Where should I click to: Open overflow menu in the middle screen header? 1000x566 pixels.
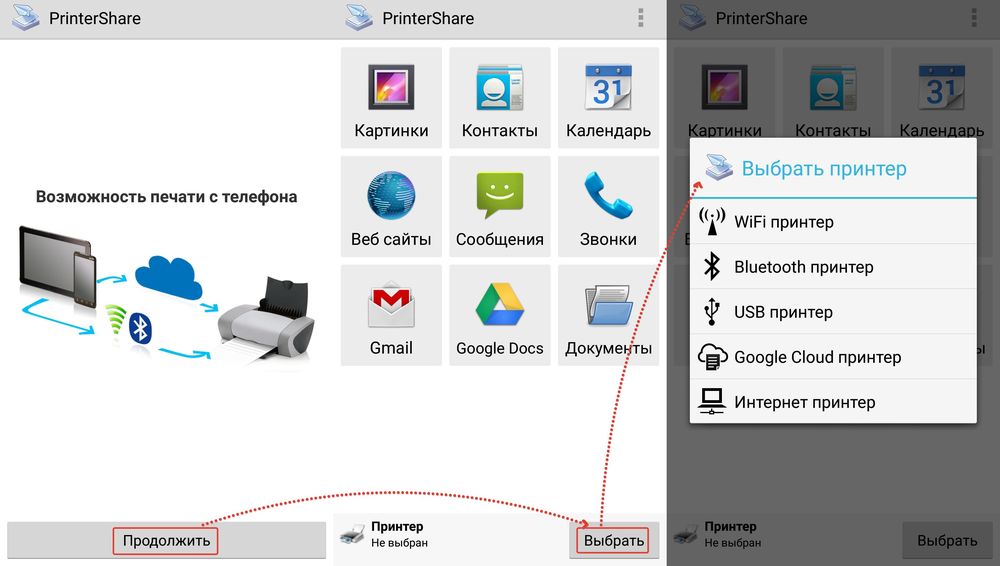[x=641, y=18]
